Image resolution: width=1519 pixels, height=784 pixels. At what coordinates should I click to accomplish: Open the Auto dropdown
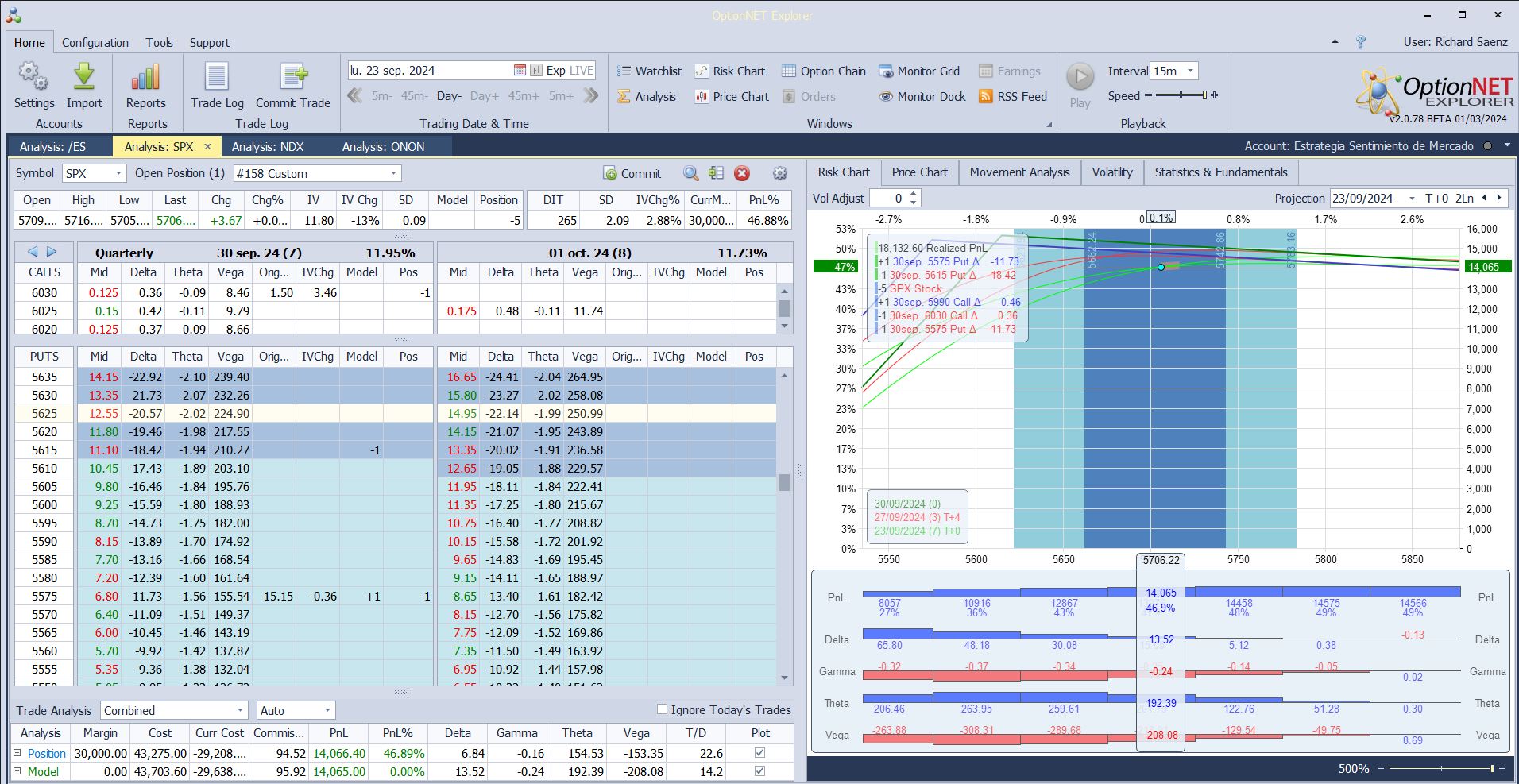pyautogui.click(x=327, y=710)
